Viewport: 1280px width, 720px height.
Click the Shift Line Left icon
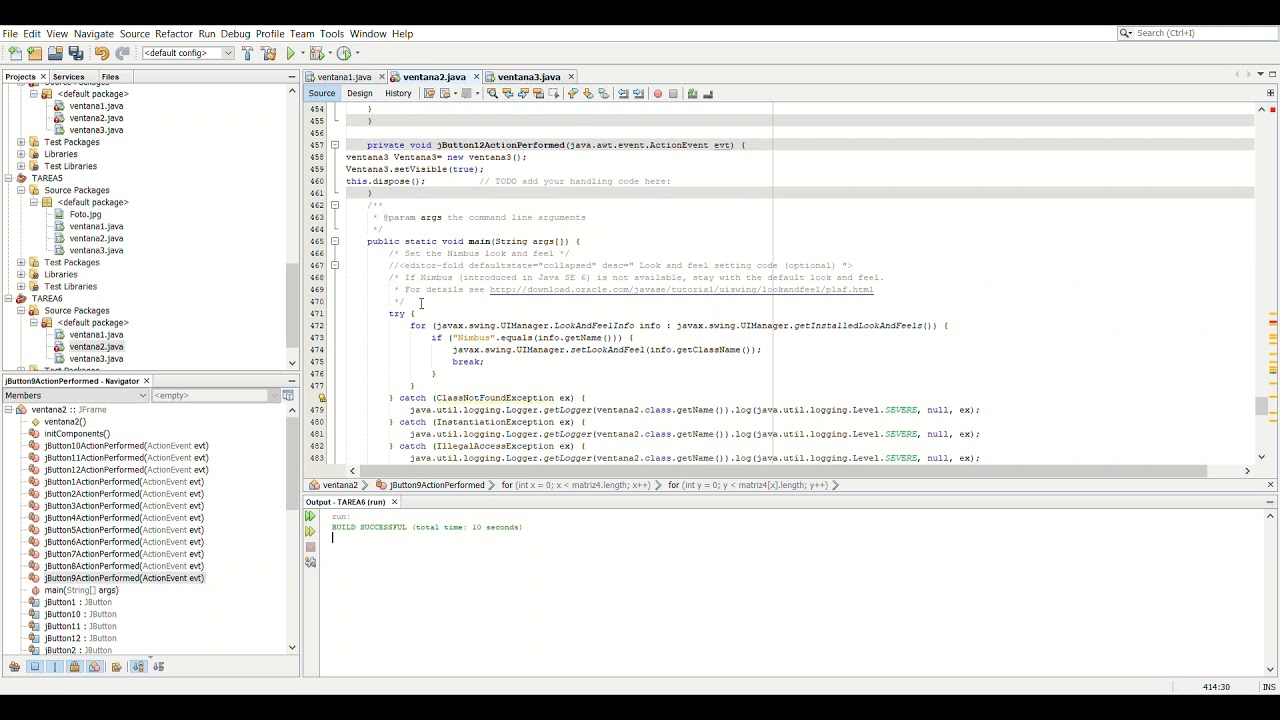coord(622,94)
